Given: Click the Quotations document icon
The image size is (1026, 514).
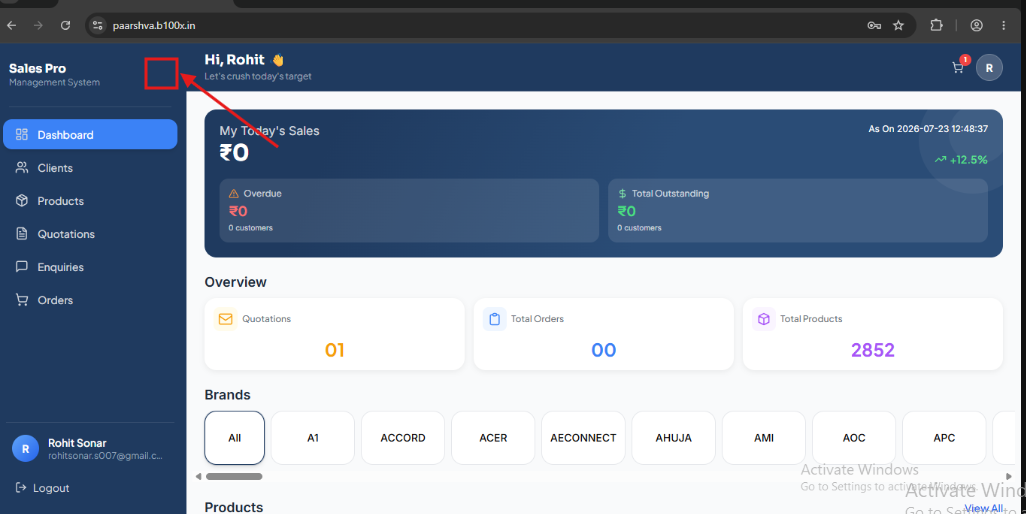Looking at the screenshot, I should 22,234.
